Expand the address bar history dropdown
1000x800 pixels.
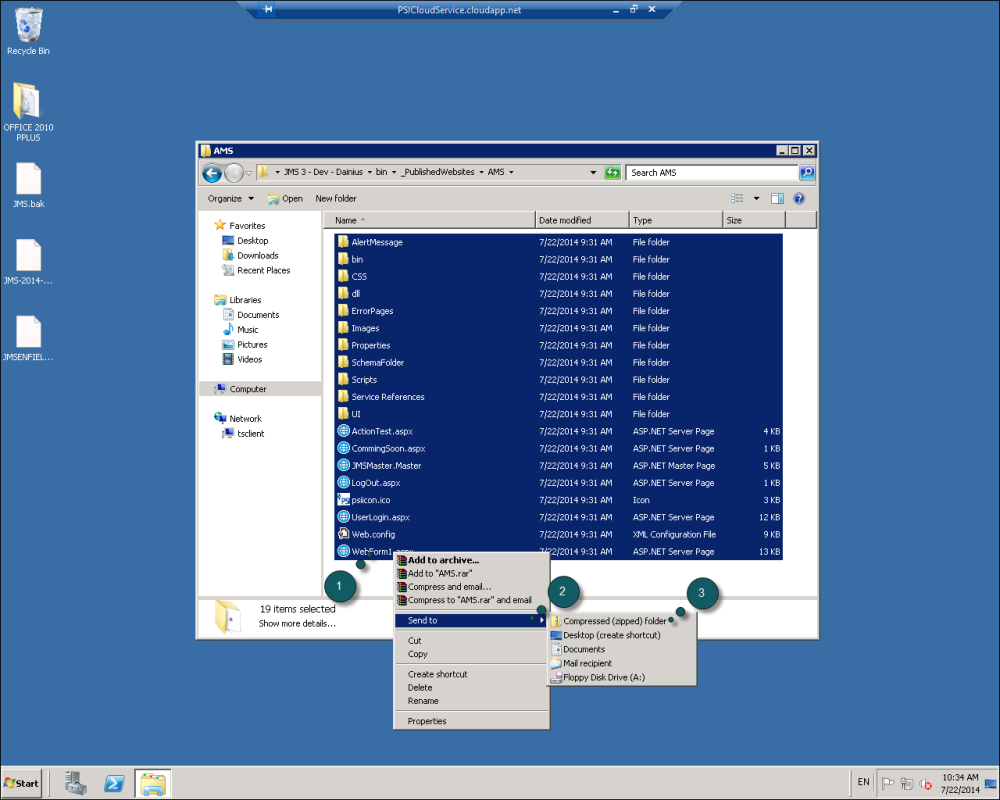(x=593, y=172)
